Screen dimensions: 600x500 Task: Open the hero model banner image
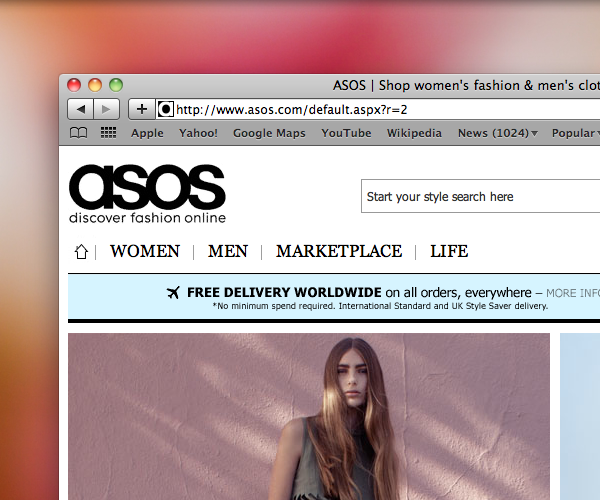(x=309, y=416)
